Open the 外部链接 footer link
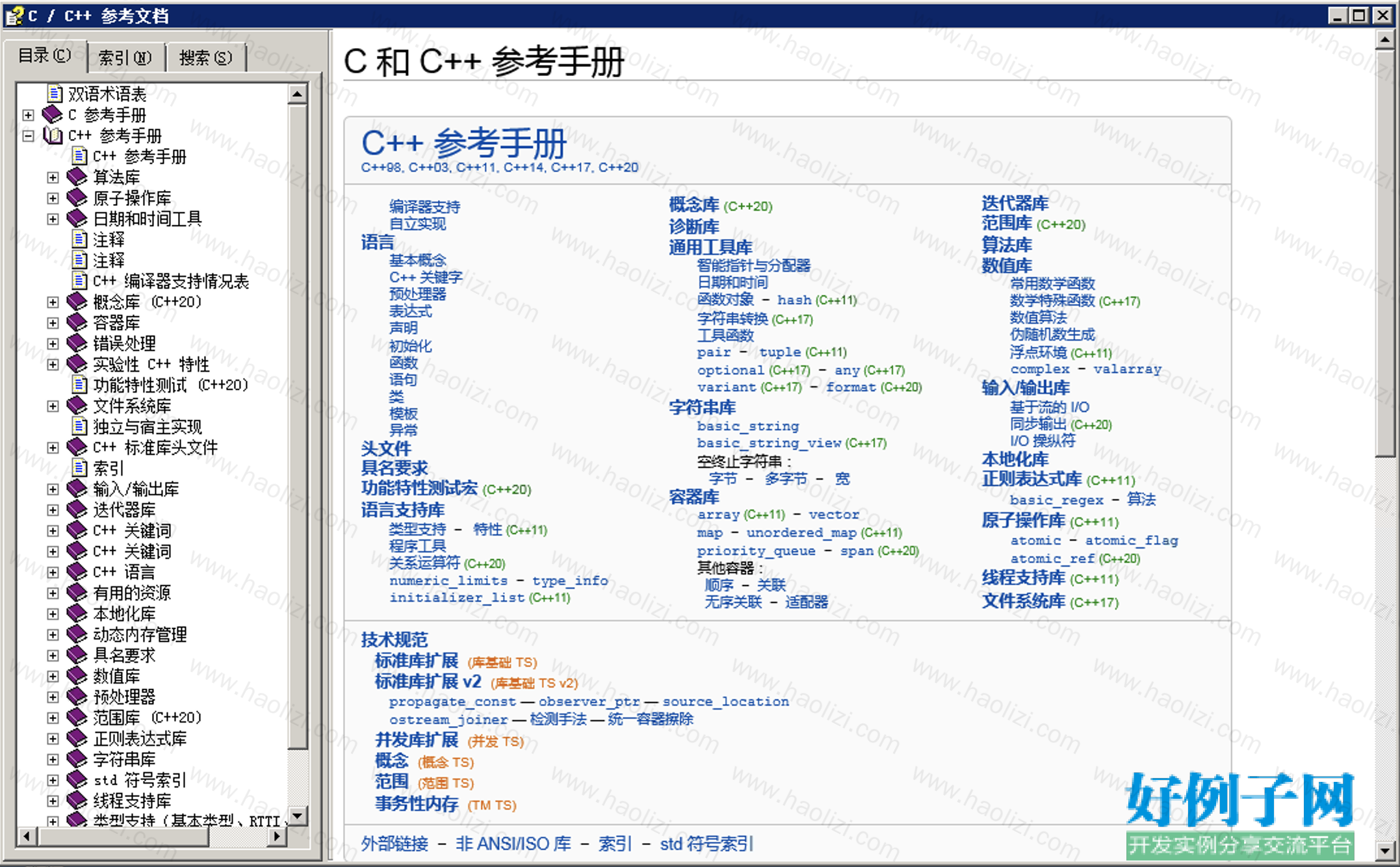The height and width of the screenshot is (867, 1400). (395, 844)
